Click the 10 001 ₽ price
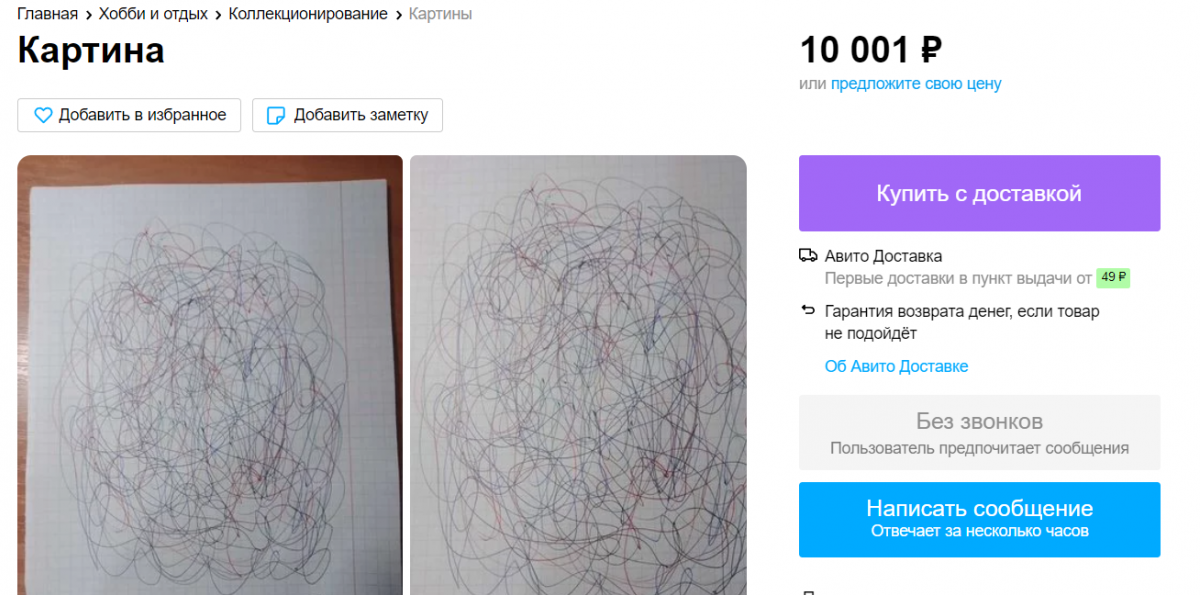Screen dimensions: 1200x595 tap(870, 50)
